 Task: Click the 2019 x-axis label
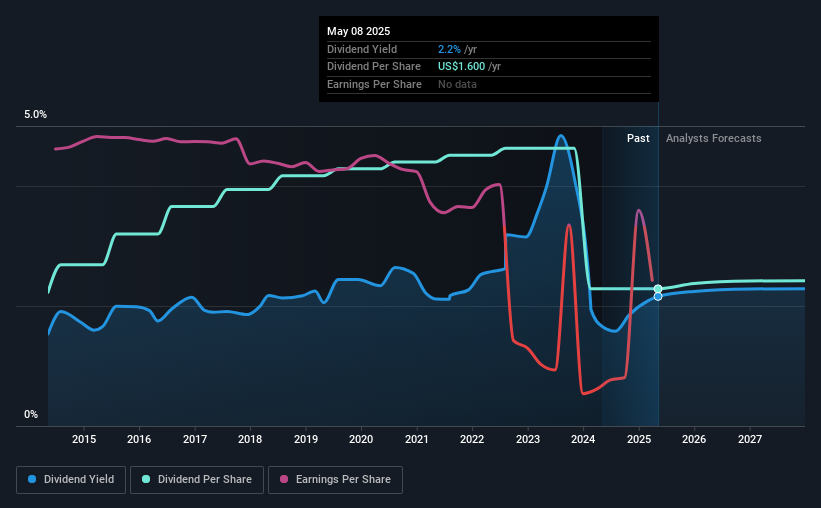(x=306, y=439)
